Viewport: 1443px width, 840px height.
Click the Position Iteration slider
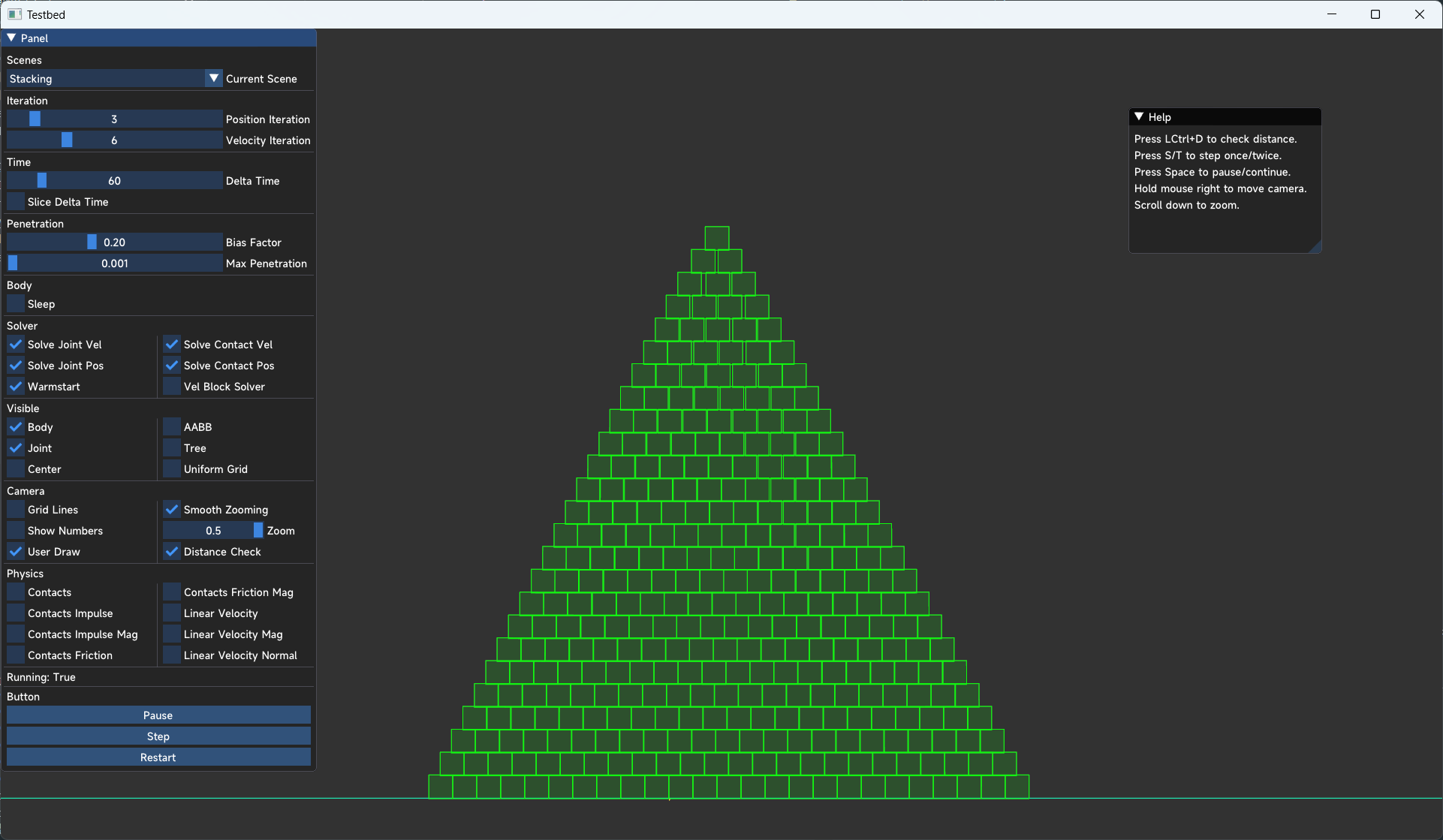114,119
